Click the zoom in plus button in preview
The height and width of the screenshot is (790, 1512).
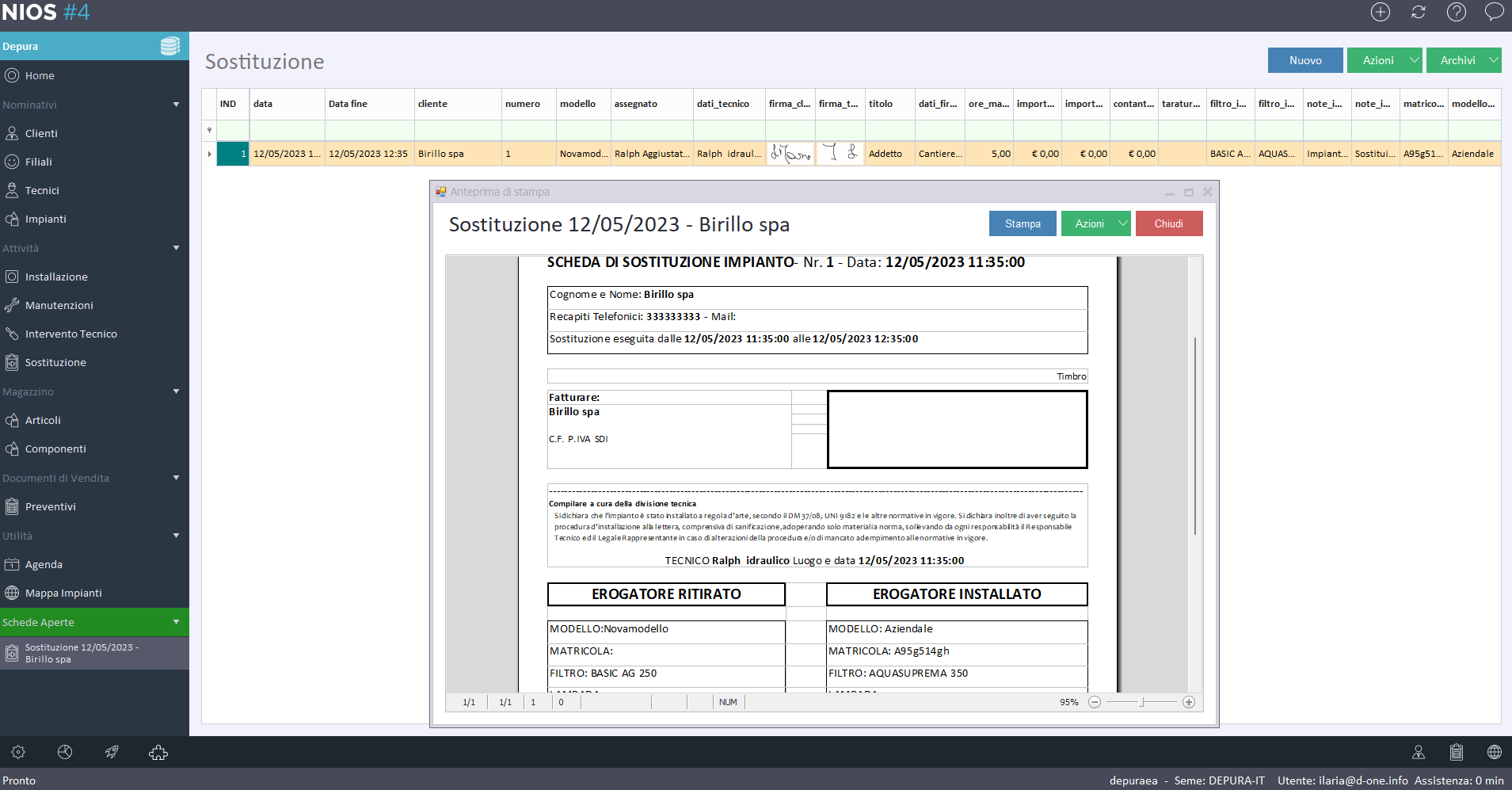click(x=1188, y=702)
